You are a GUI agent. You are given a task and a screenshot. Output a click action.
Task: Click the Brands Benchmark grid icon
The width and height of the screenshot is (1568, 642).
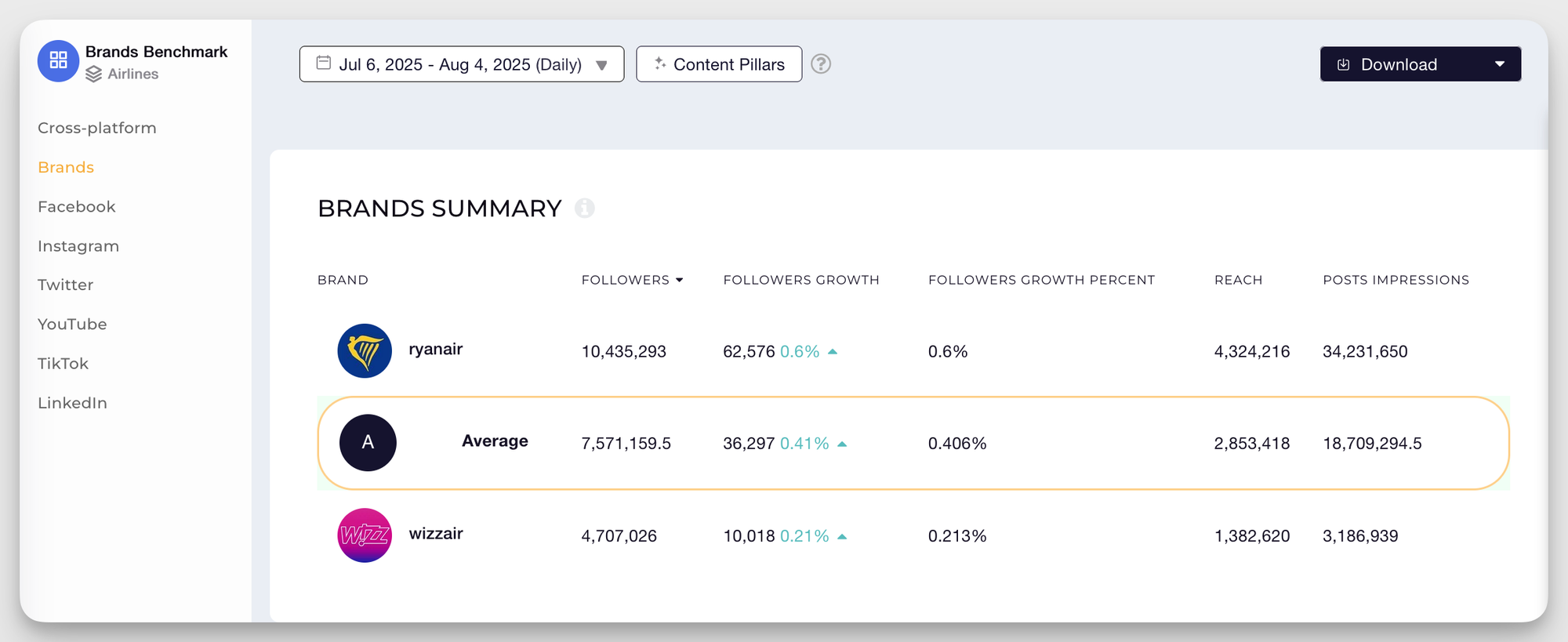click(x=58, y=60)
